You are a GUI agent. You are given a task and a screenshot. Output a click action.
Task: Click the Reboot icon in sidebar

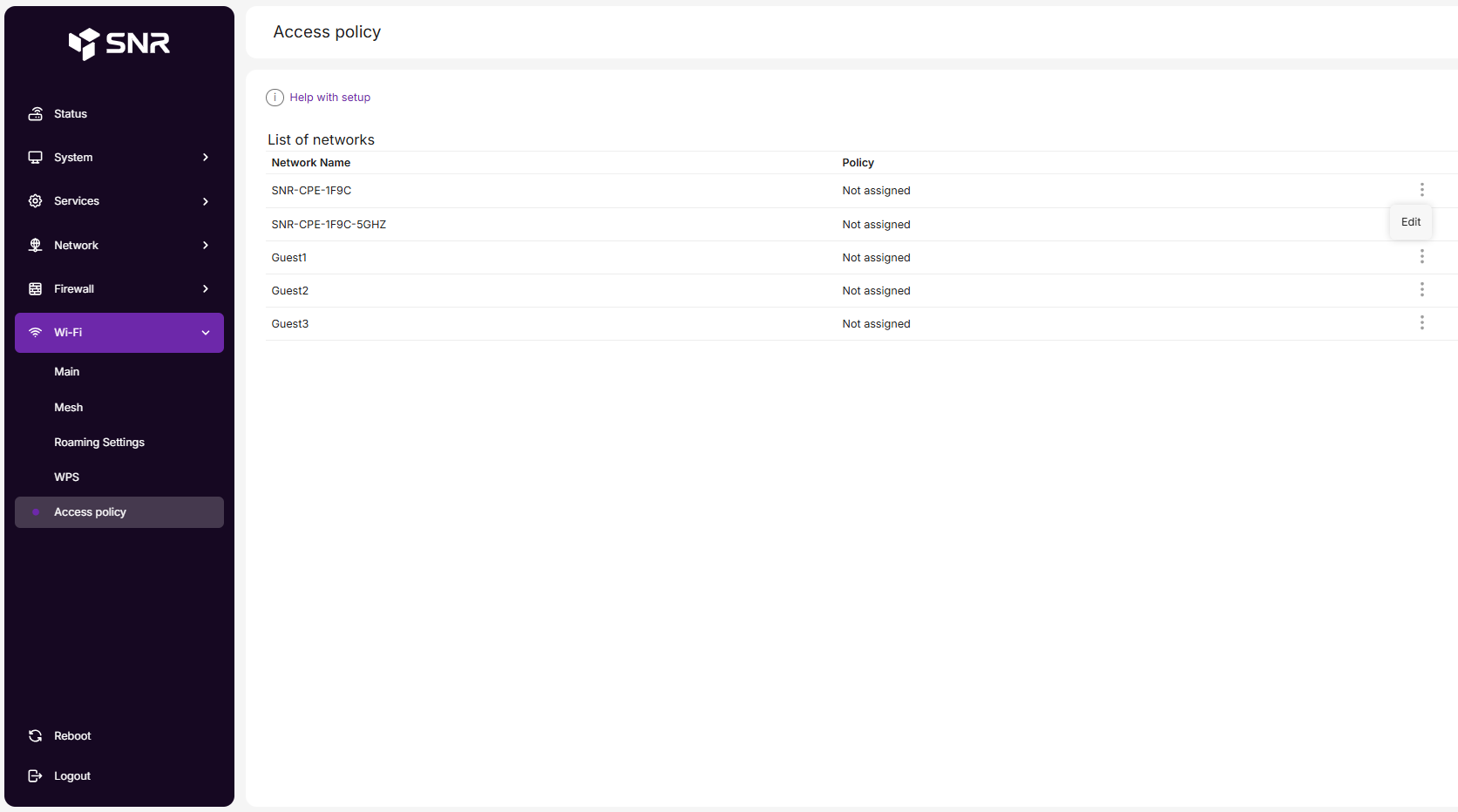36,736
